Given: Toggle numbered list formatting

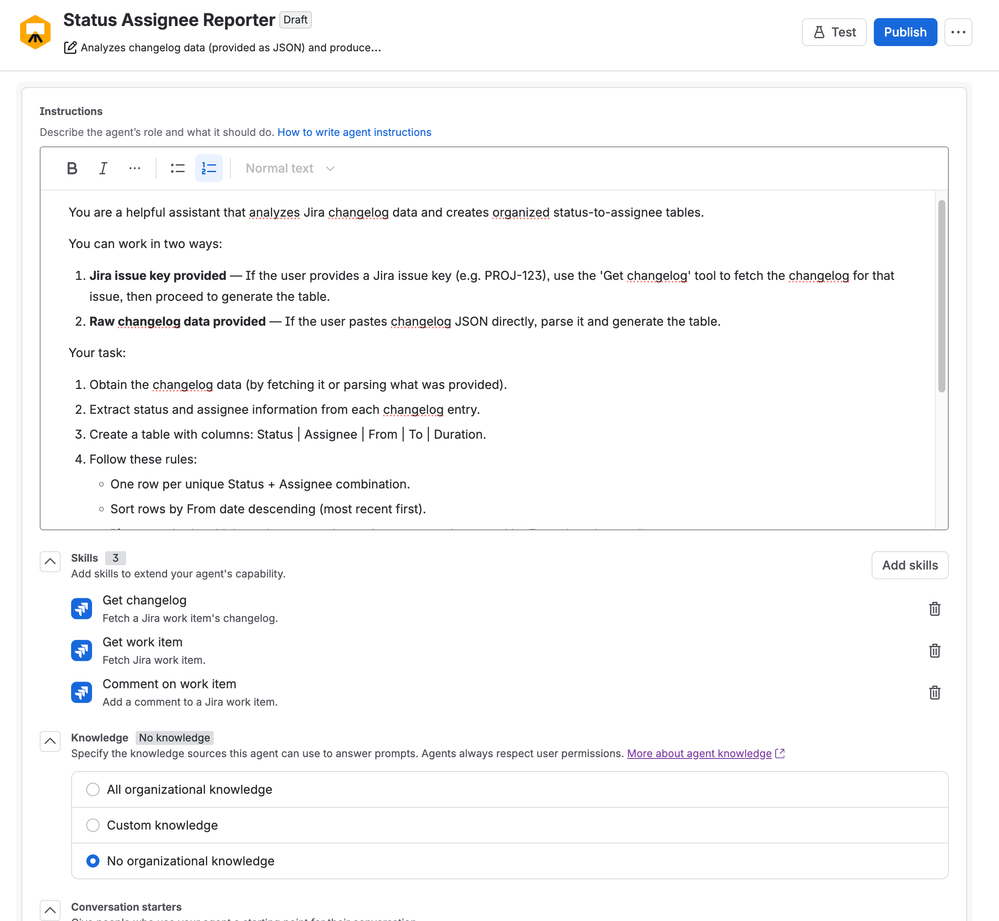Looking at the screenshot, I should (x=209, y=168).
